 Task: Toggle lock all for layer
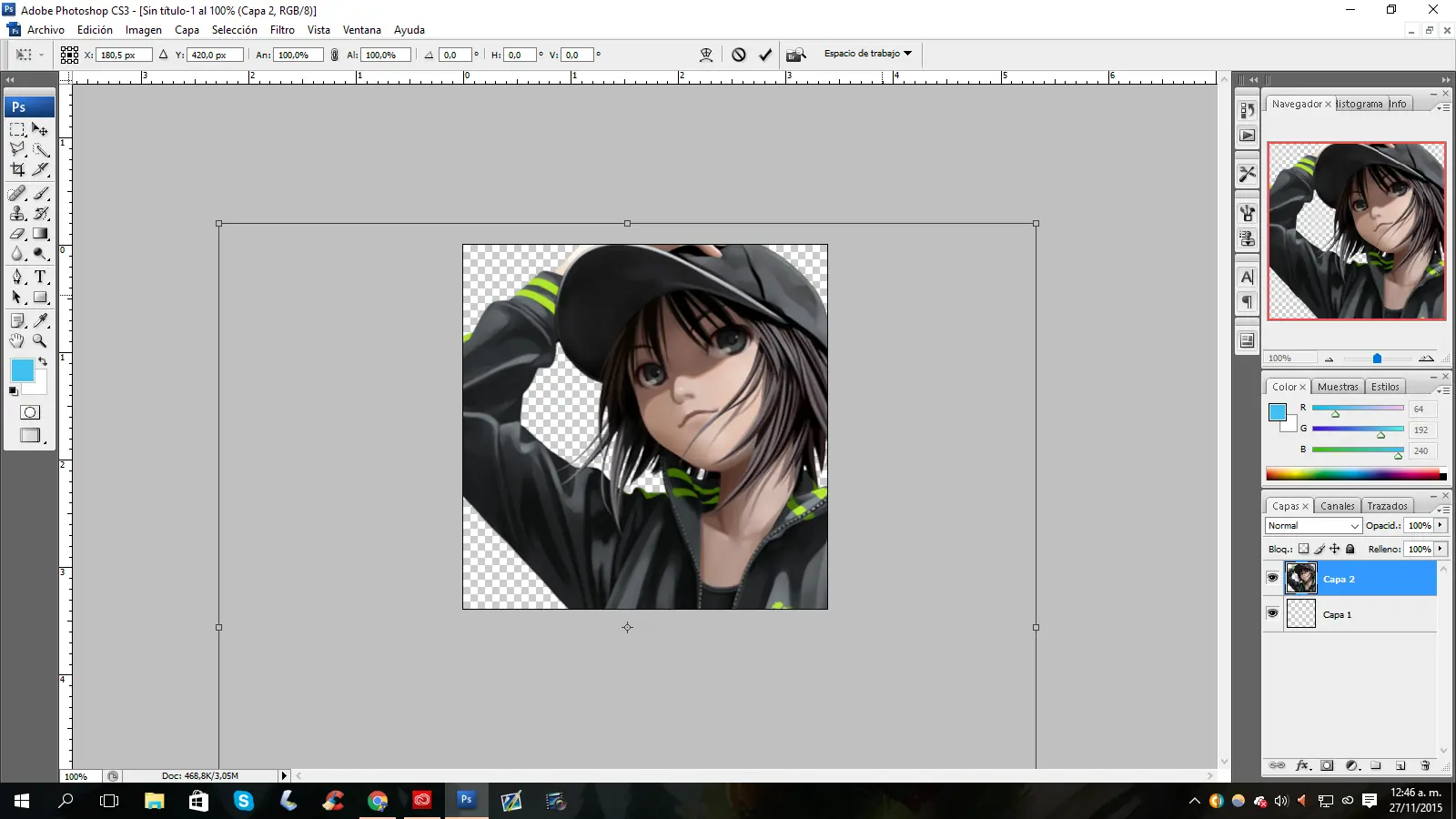pos(1350,549)
